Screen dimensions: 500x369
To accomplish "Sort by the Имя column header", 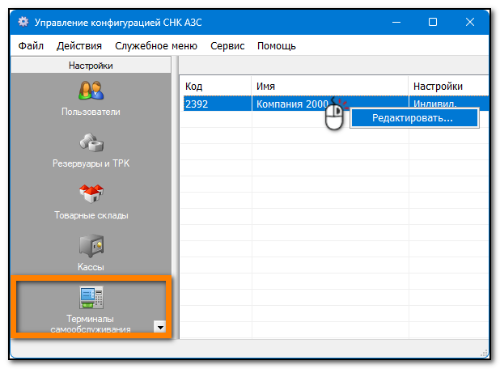I will pyautogui.click(x=330, y=86).
